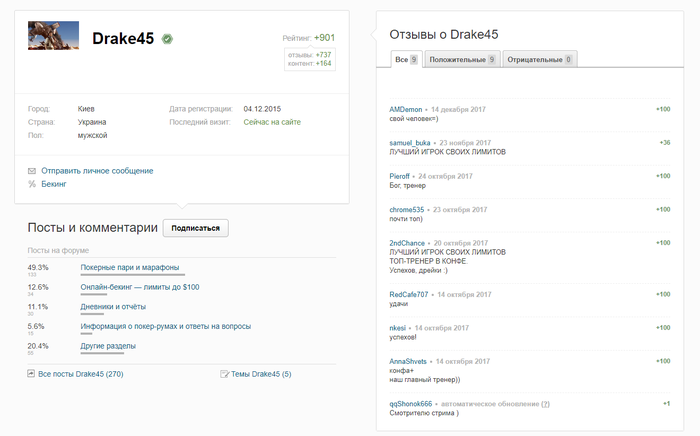Open reviewer qqShonok666's profile
Viewport: 700px width, 436px height.
[411, 404]
